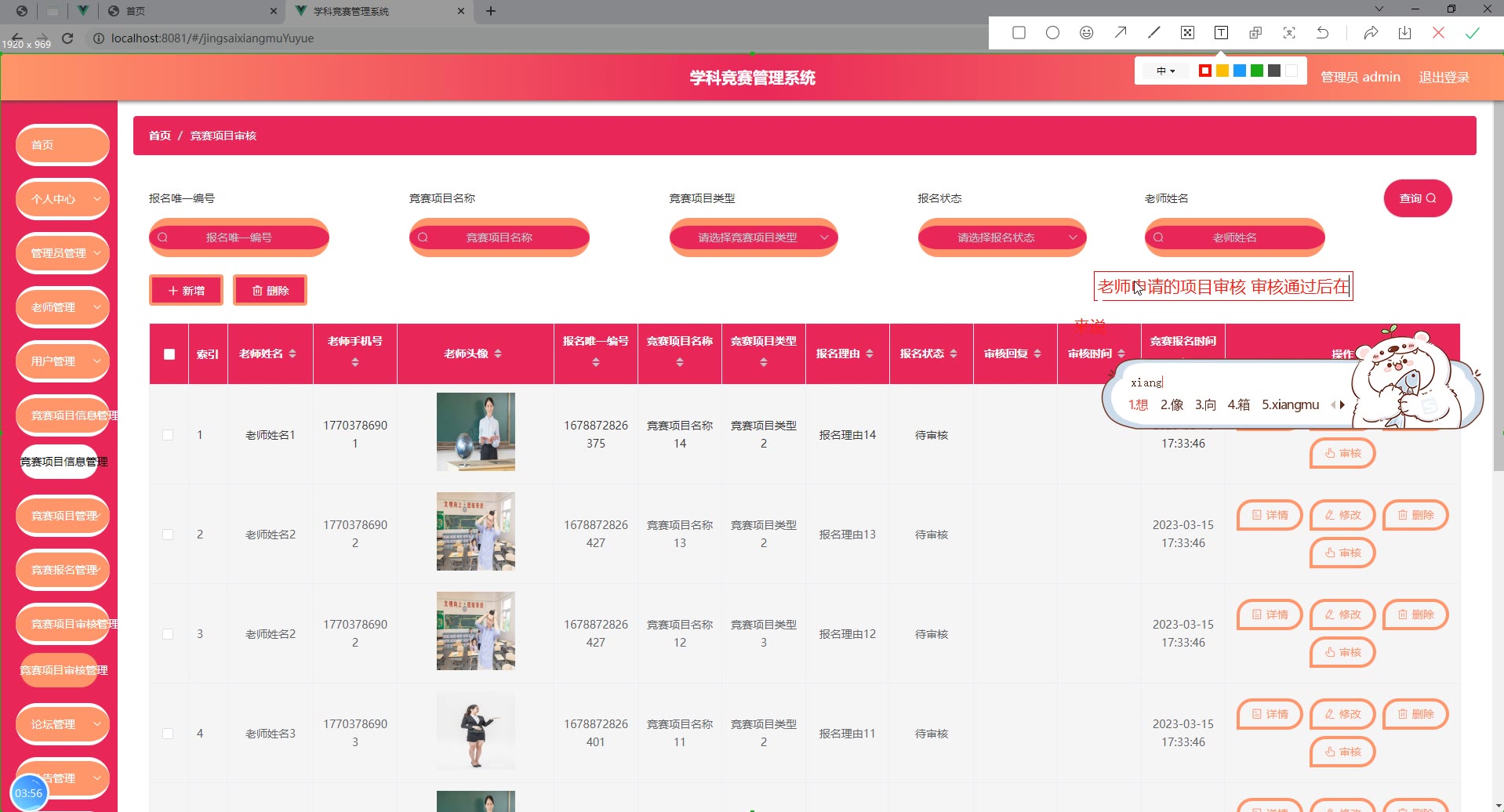1504x812 pixels.
Task: Select the arrow annotation tool
Action: point(1121,33)
